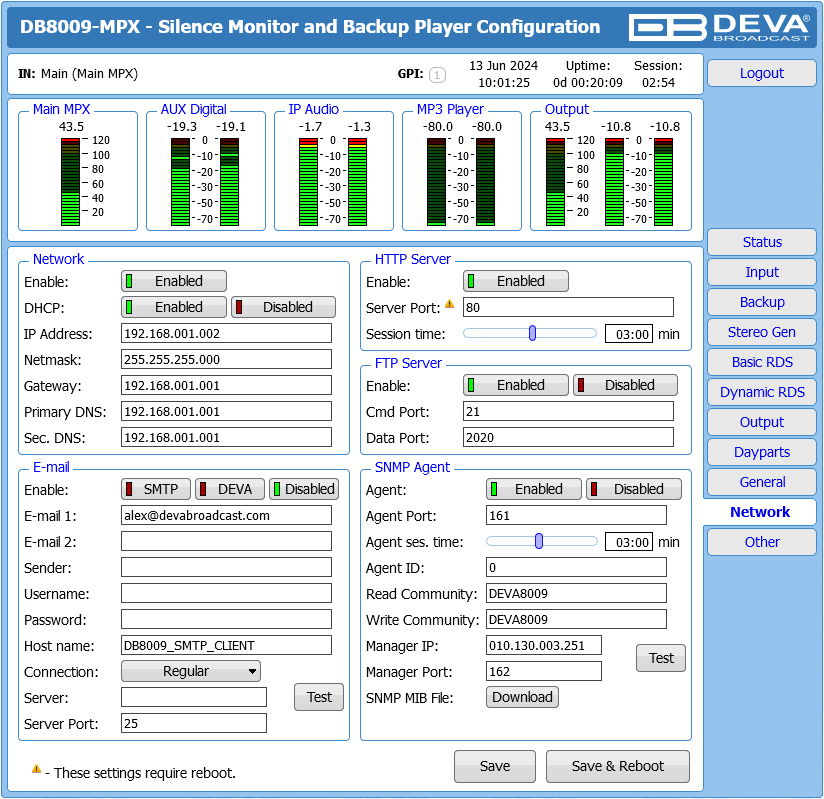Toggle HTTP Server Enabled button
824x799 pixels.
pyautogui.click(x=516, y=281)
